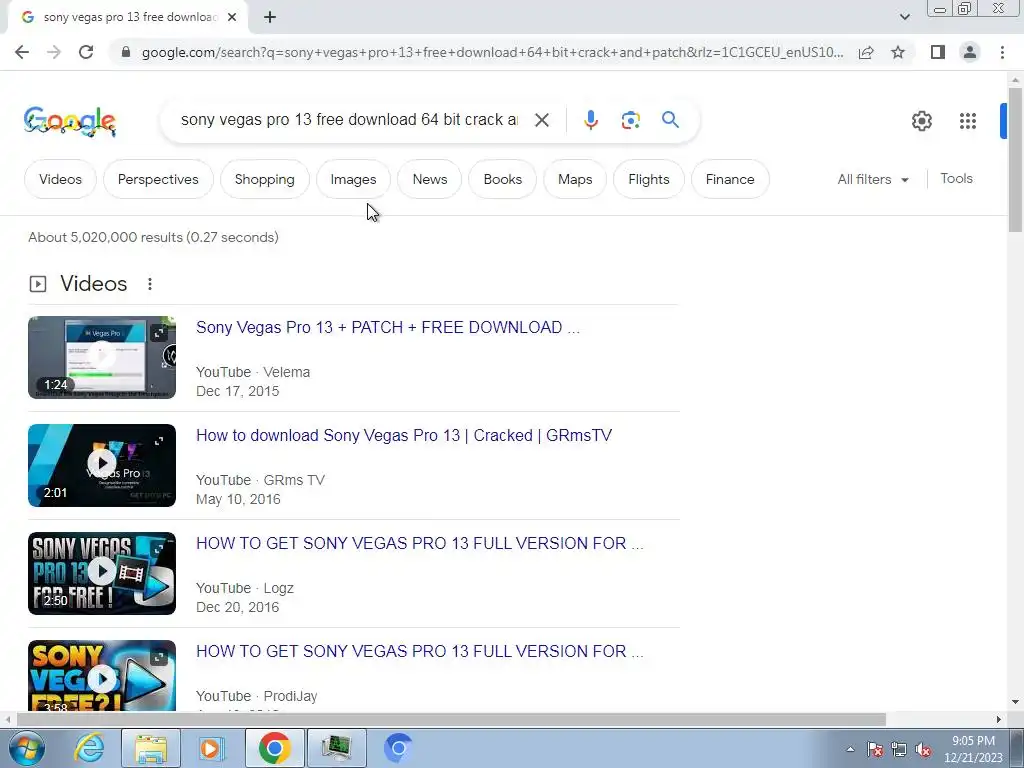Submit search with magnifying glass icon
The width and height of the screenshot is (1024, 768).
point(670,120)
